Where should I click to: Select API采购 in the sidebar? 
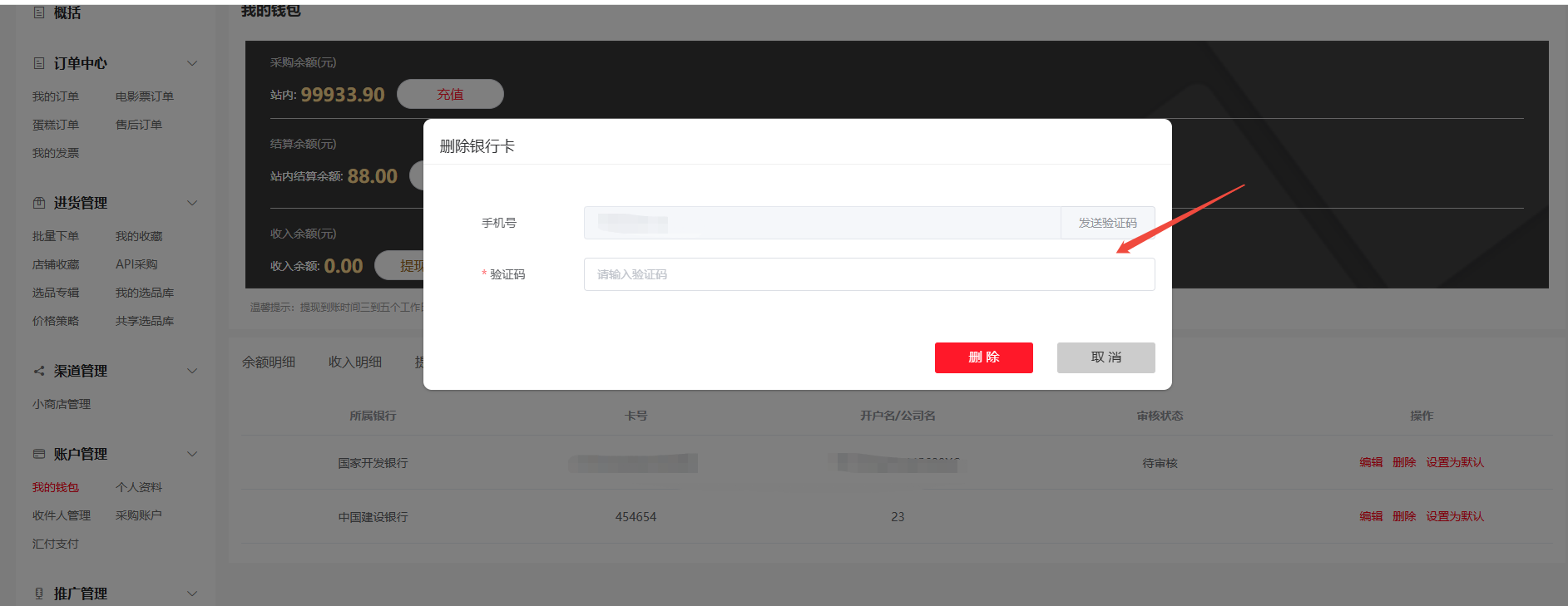pyautogui.click(x=136, y=264)
